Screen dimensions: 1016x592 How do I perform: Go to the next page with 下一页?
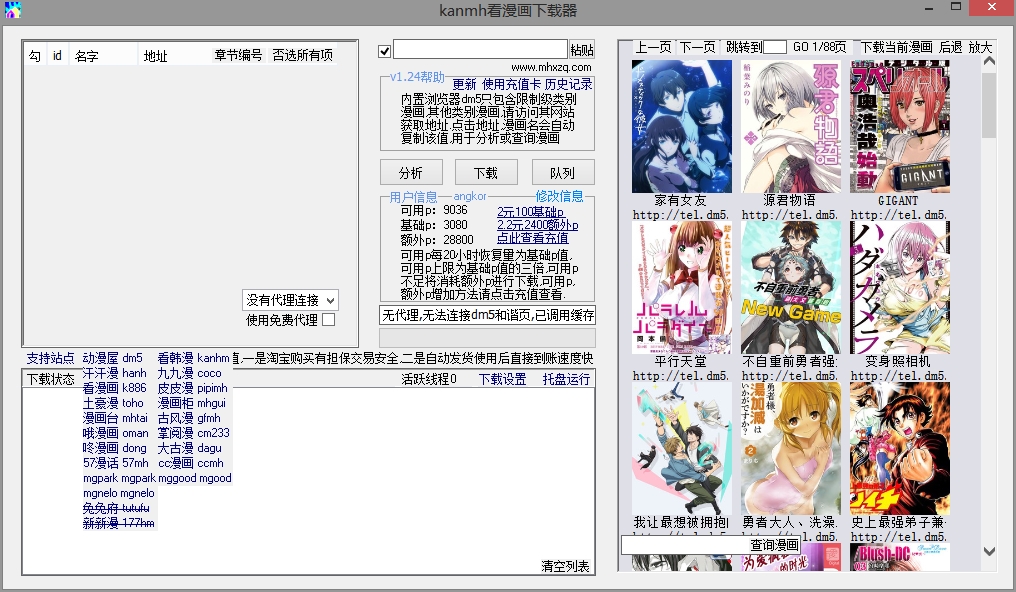coord(697,47)
